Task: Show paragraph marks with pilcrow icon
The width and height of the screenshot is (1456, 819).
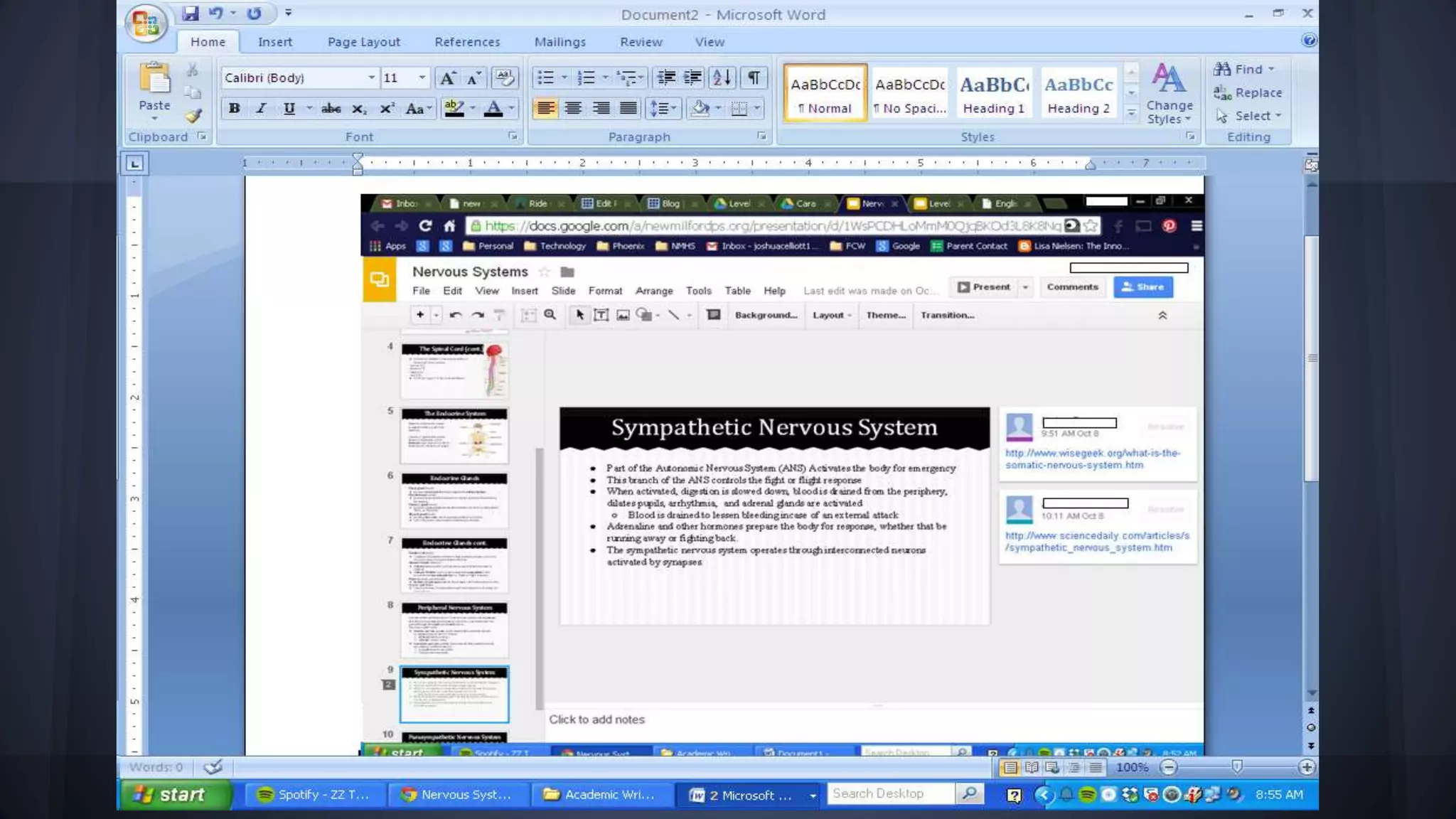Action: [x=754, y=77]
